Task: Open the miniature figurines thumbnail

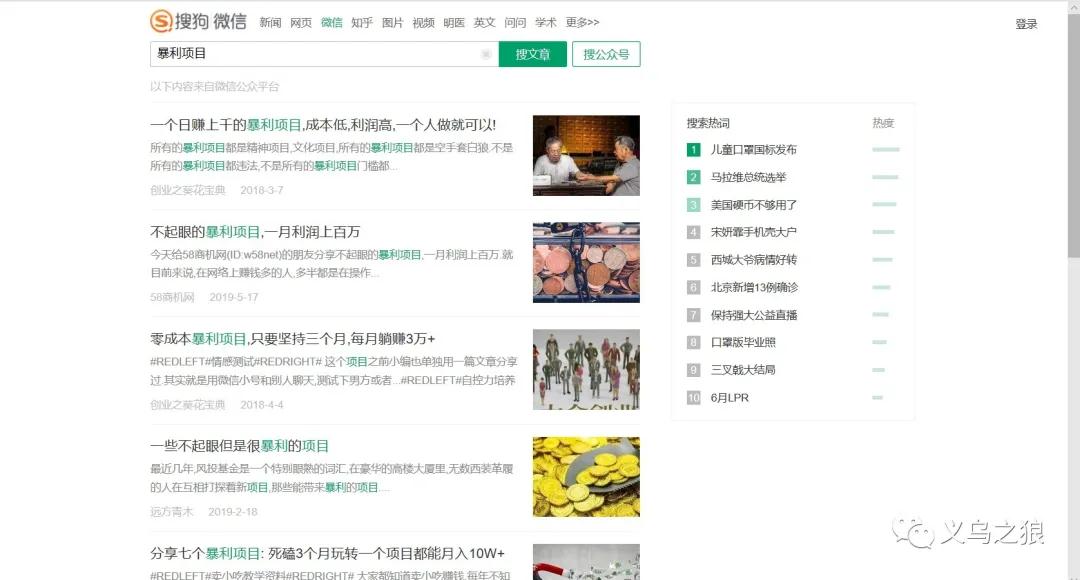Action: tap(586, 369)
